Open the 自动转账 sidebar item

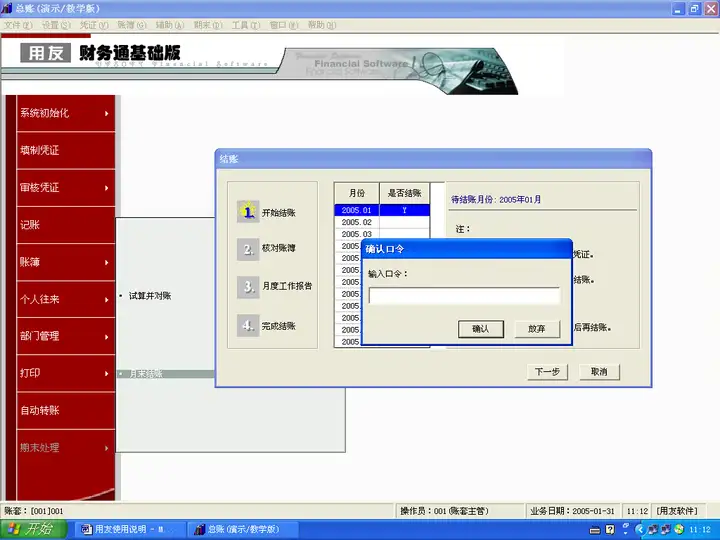coord(66,410)
